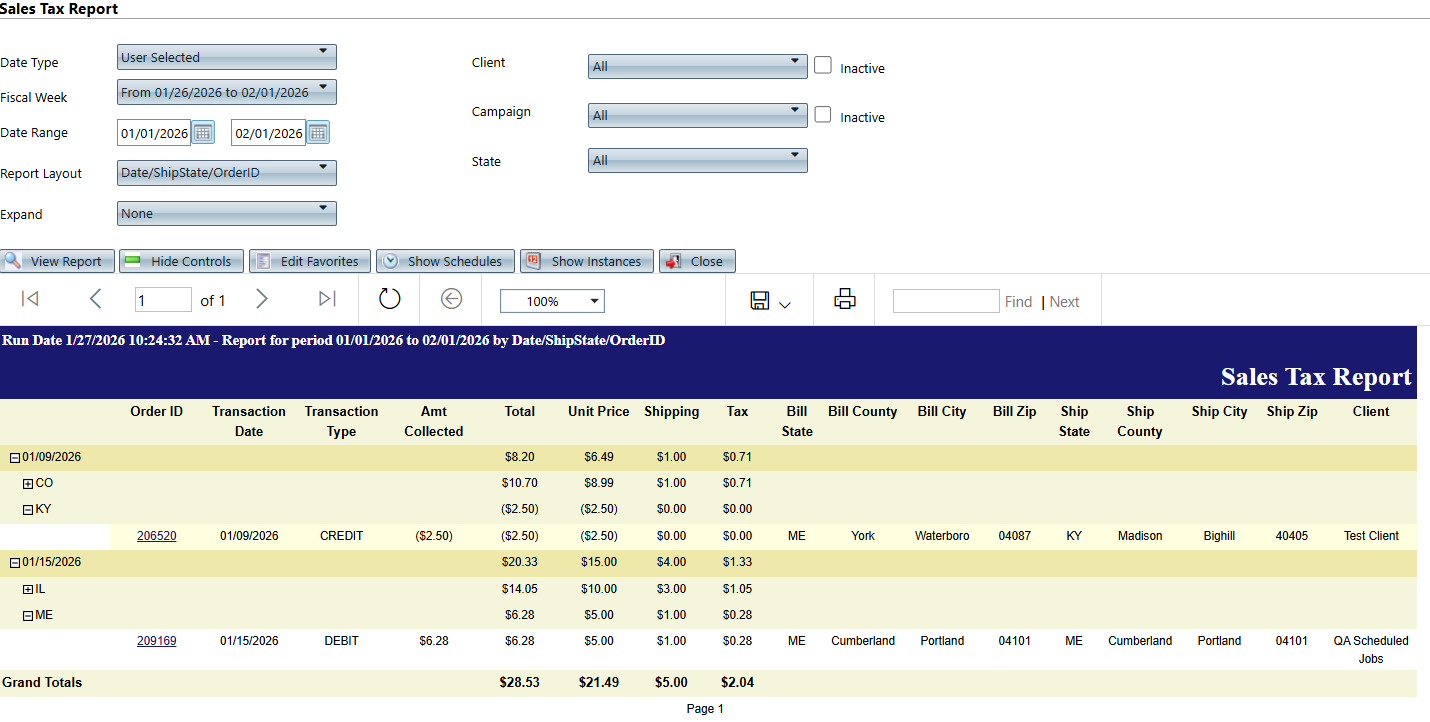Image resolution: width=1430 pixels, height=722 pixels.
Task: Open order 206520 link
Action: [x=157, y=536]
